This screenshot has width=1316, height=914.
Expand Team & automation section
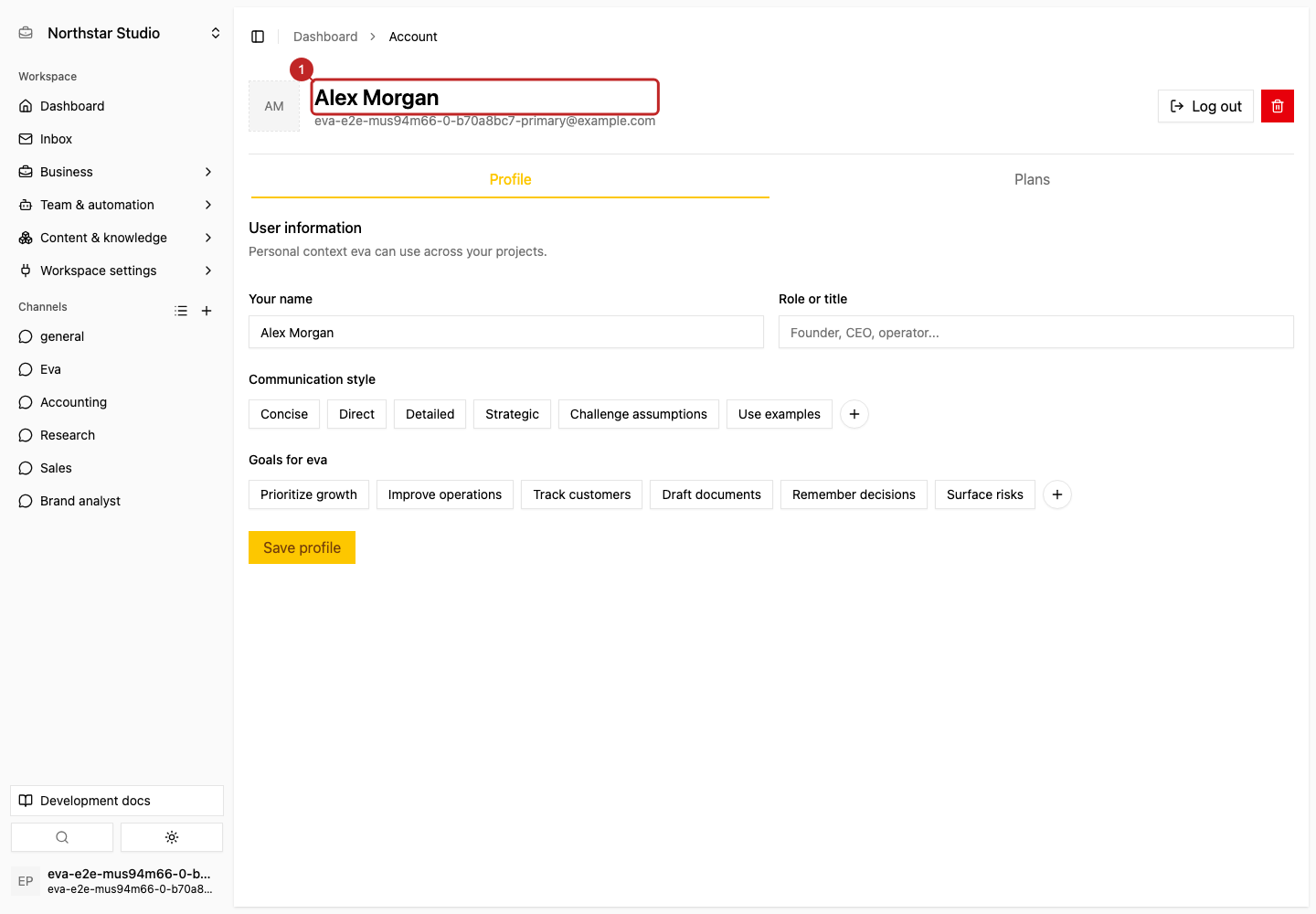(117, 205)
